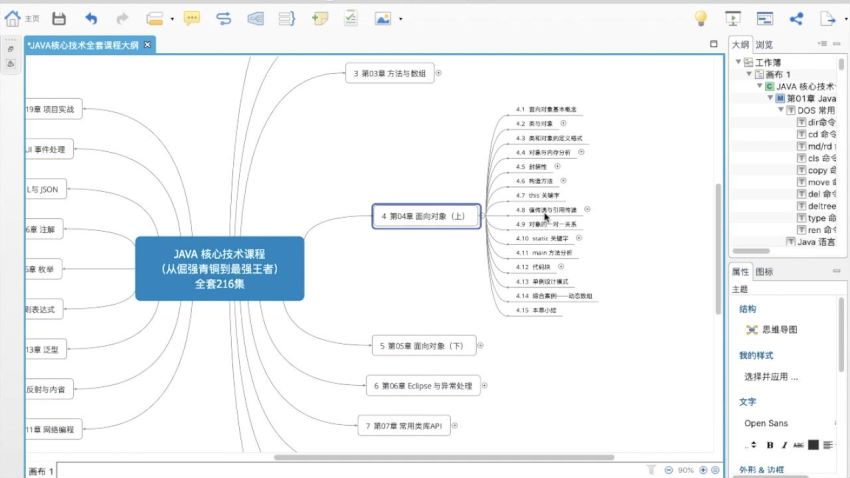This screenshot has height=478, width=850.
Task: Switch to the 图标 markers tab
Action: coord(764,272)
